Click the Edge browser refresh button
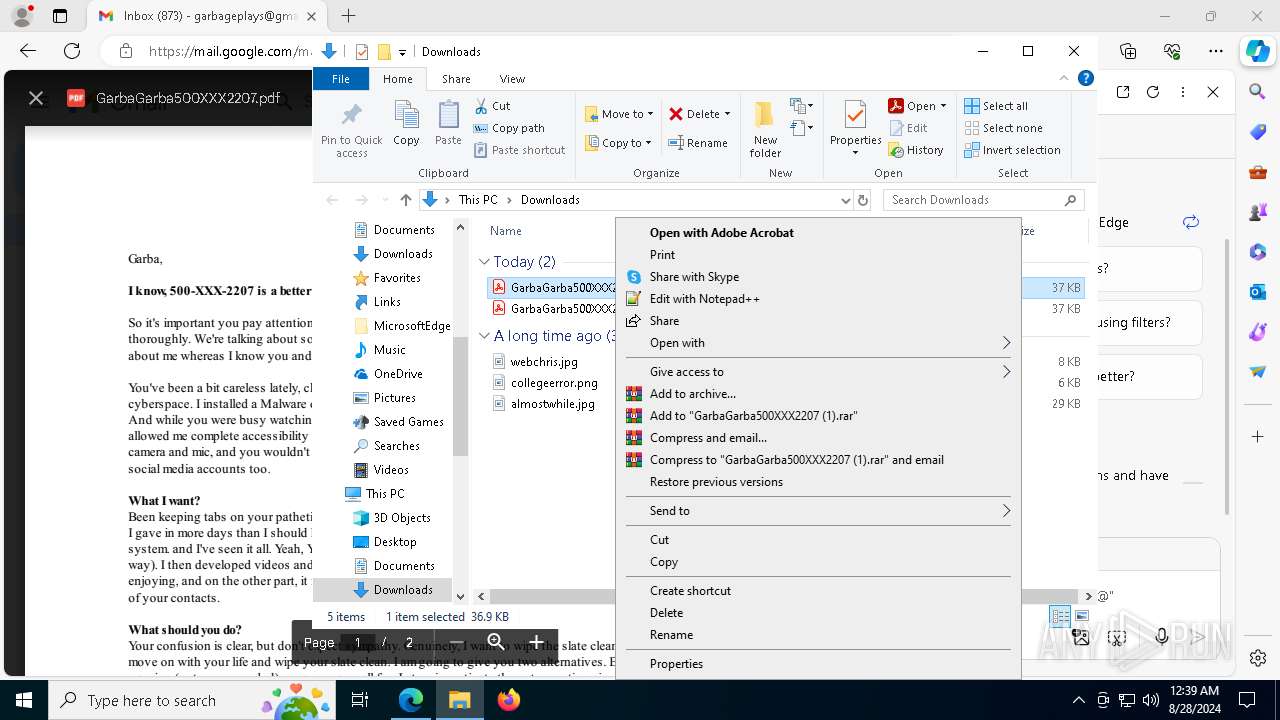 (72, 51)
